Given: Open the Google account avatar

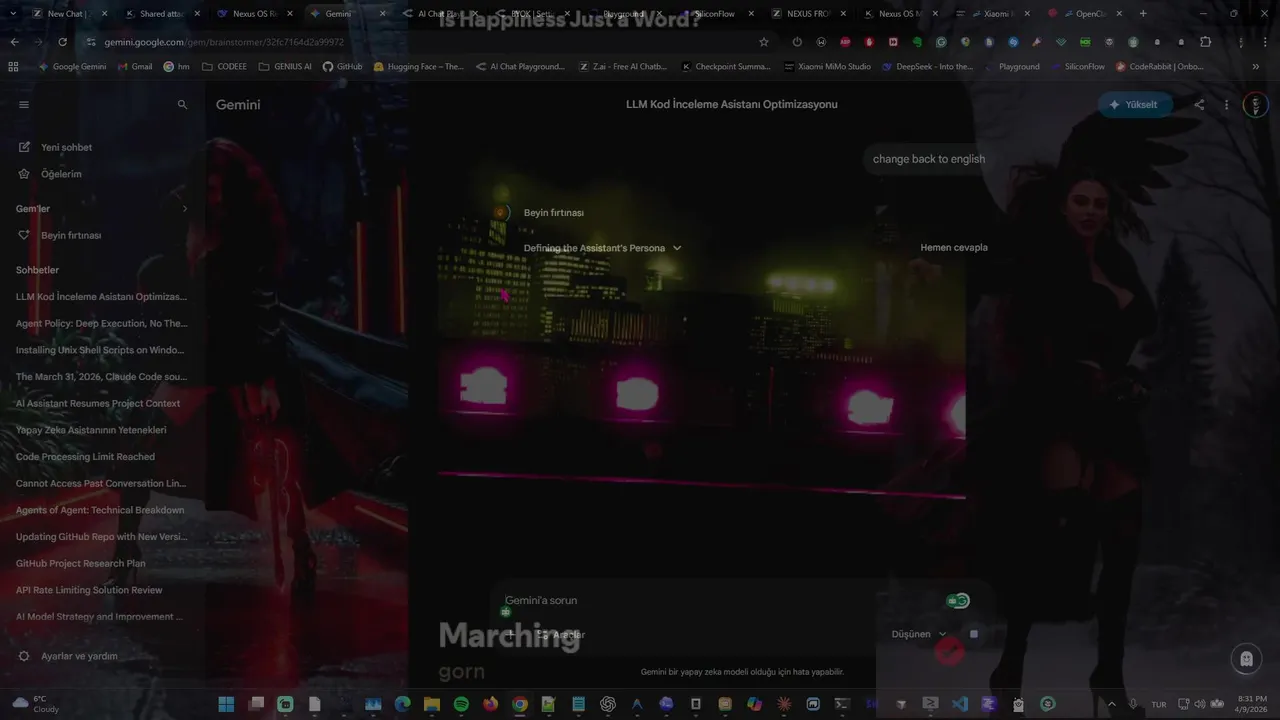Looking at the screenshot, I should (1255, 104).
